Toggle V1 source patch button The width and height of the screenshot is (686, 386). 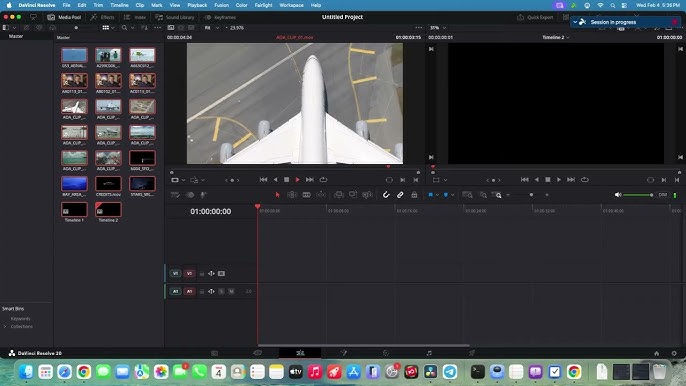click(x=175, y=274)
